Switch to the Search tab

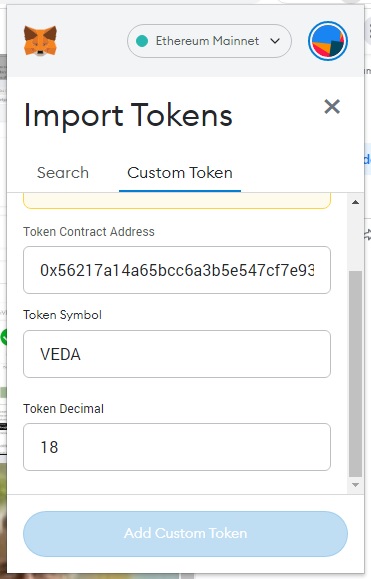point(63,173)
